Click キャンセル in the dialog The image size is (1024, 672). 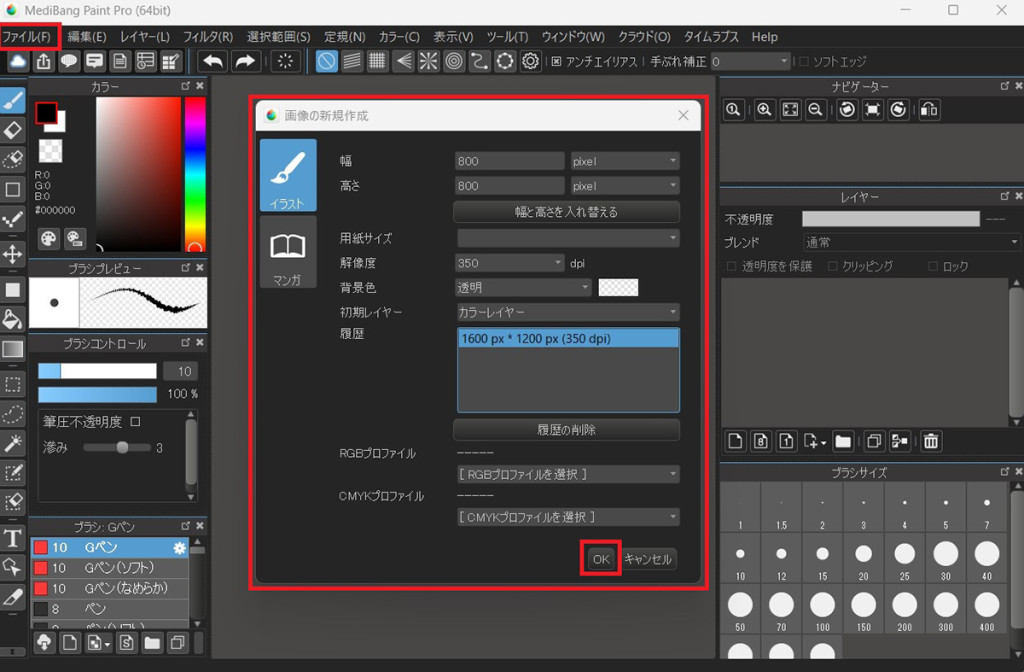coord(648,559)
